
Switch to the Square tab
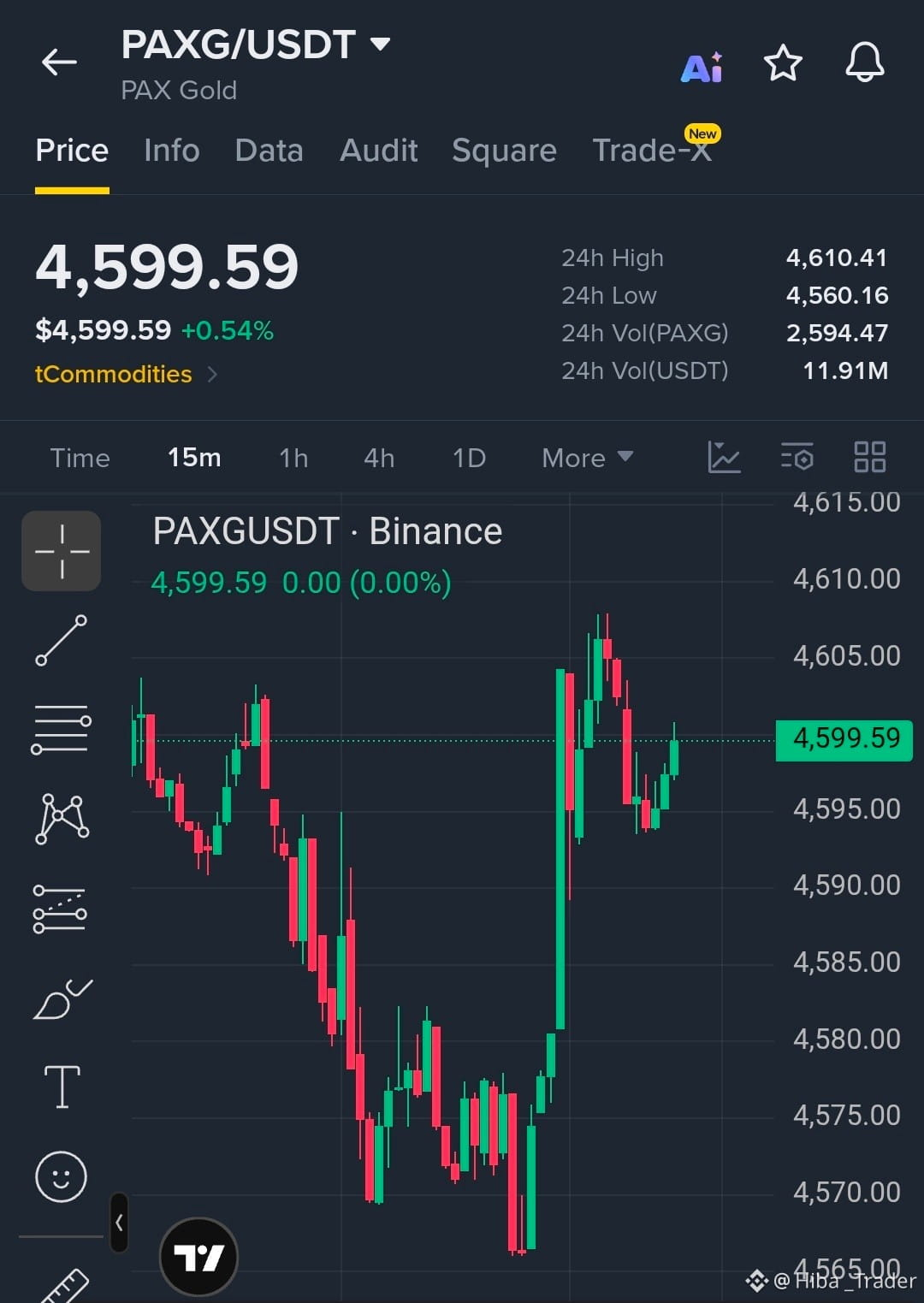[504, 151]
